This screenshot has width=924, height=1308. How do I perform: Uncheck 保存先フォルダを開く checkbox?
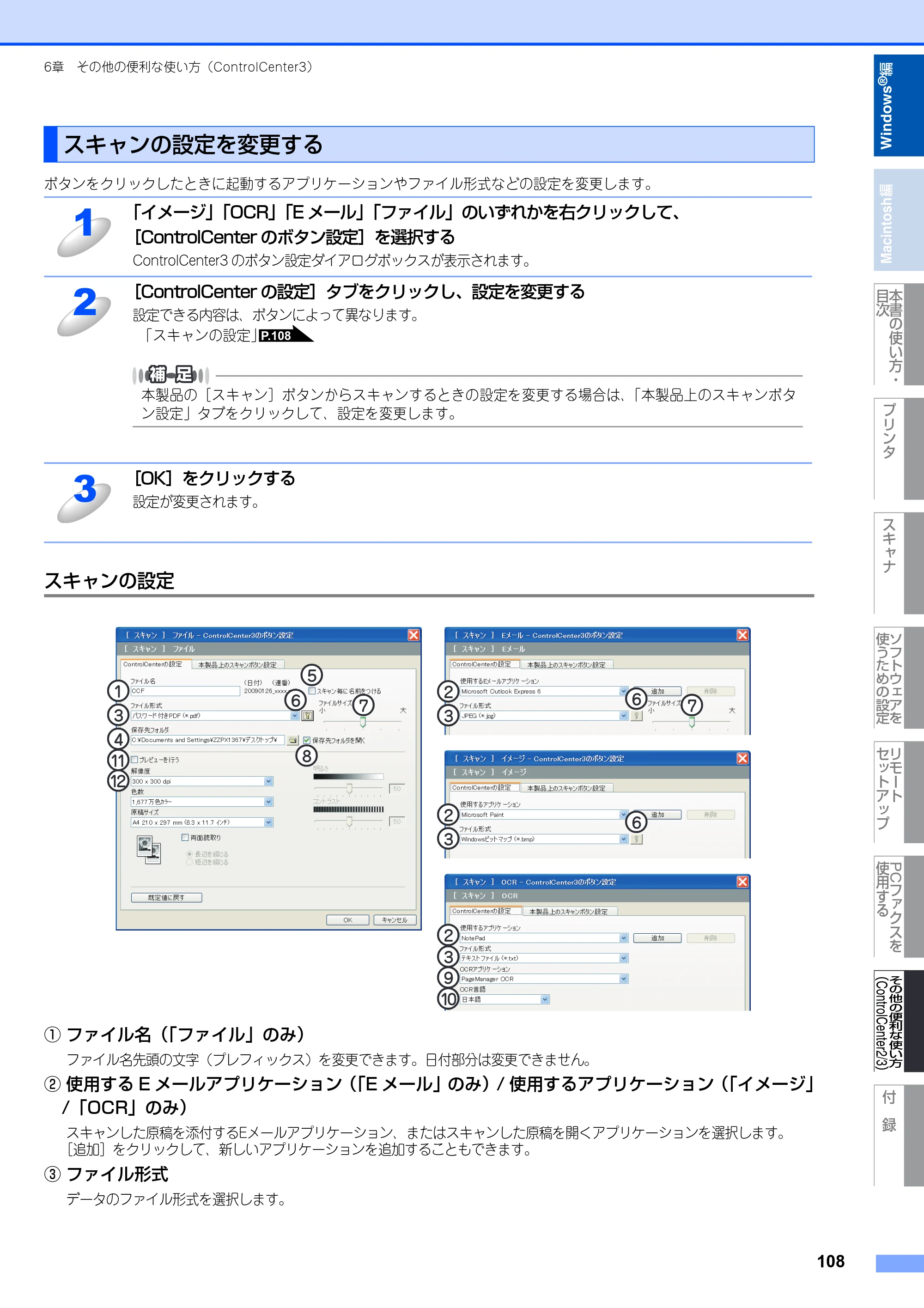(x=306, y=740)
